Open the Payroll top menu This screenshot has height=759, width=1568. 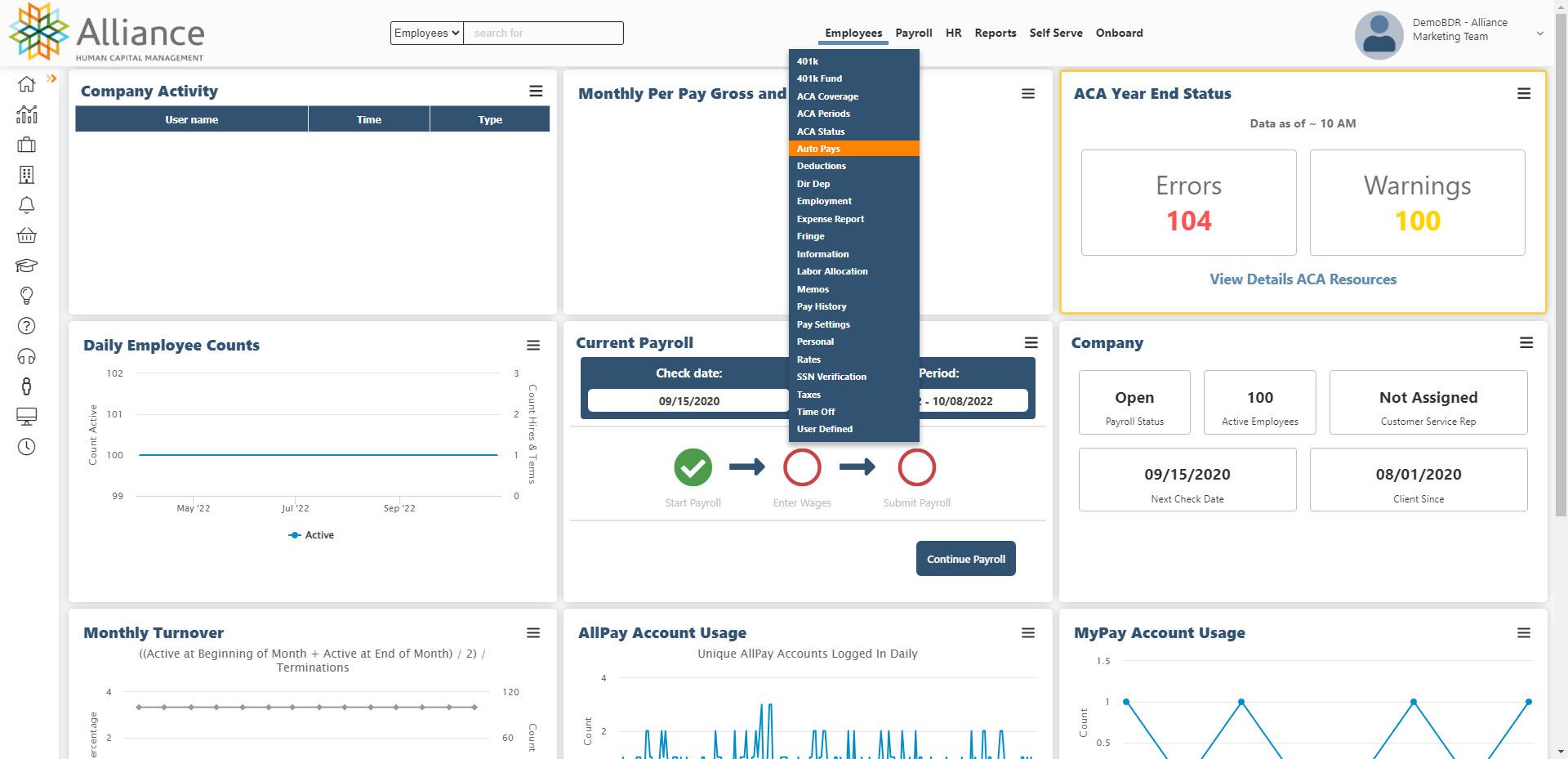(x=913, y=33)
